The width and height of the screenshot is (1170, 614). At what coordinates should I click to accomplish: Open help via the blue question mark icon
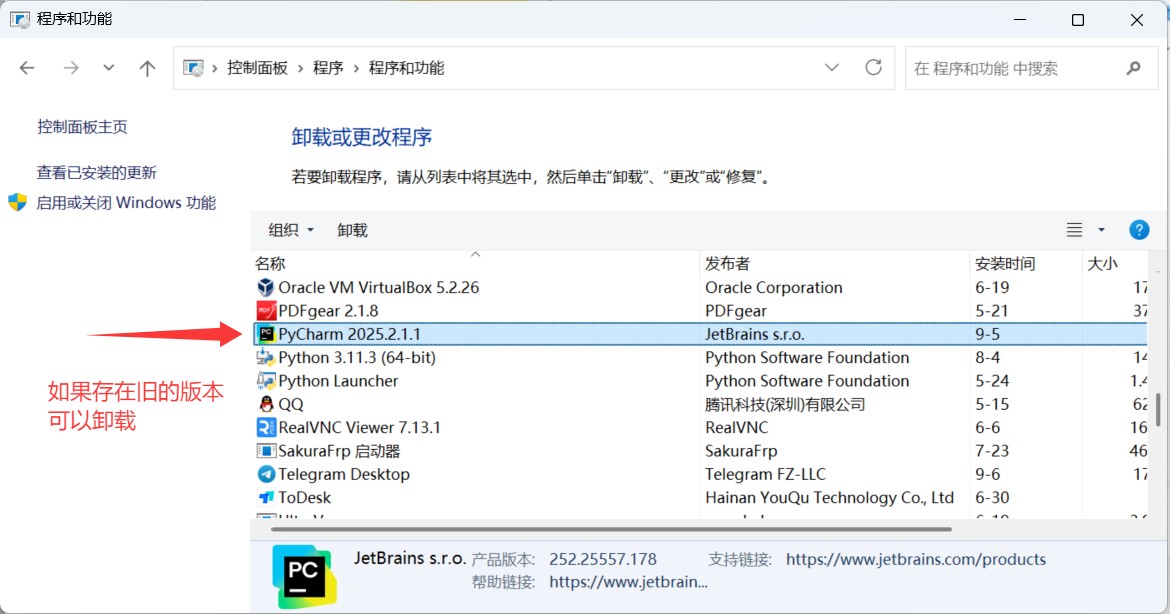[1139, 229]
